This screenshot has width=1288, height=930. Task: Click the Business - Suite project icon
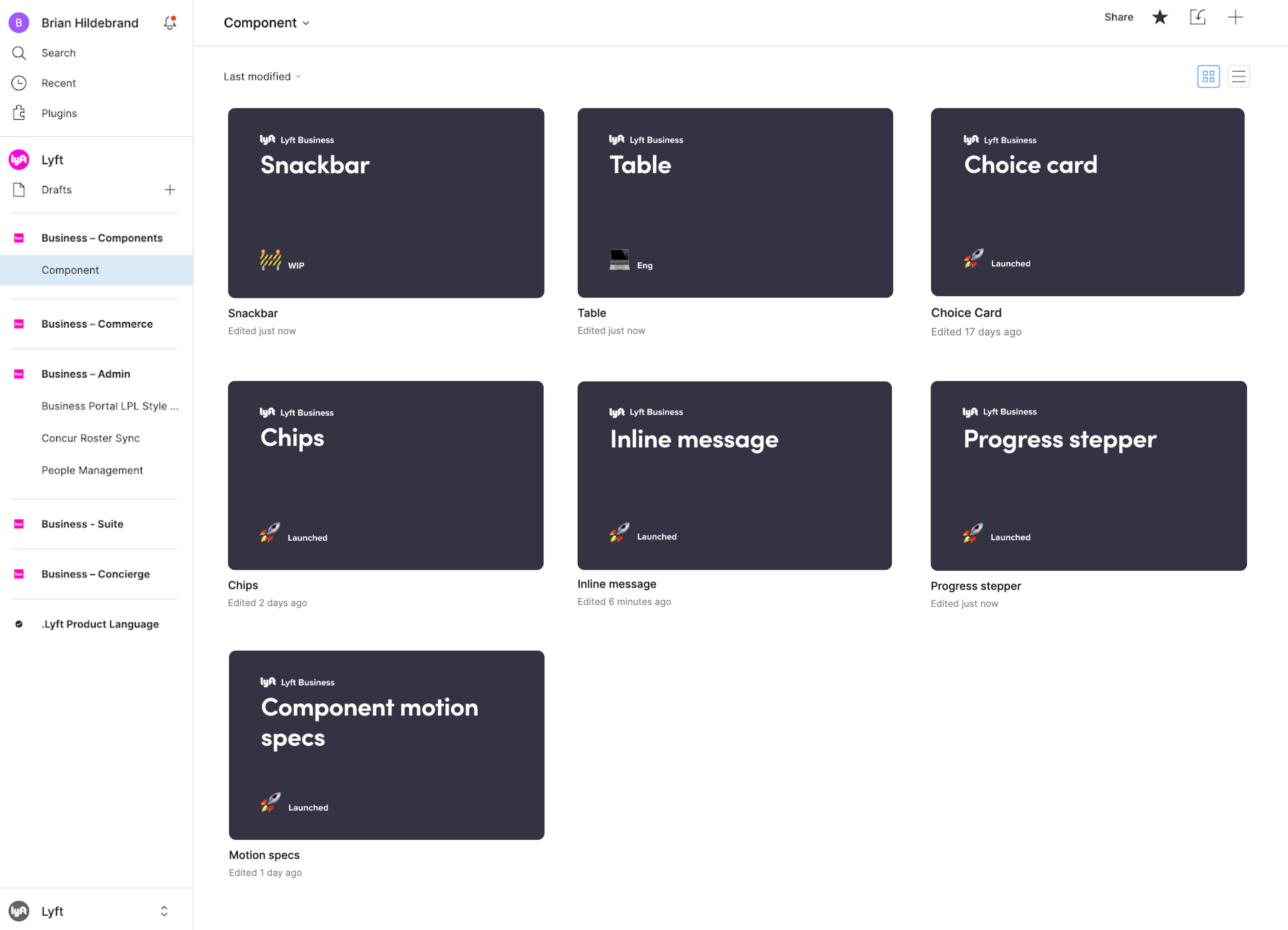coord(19,524)
